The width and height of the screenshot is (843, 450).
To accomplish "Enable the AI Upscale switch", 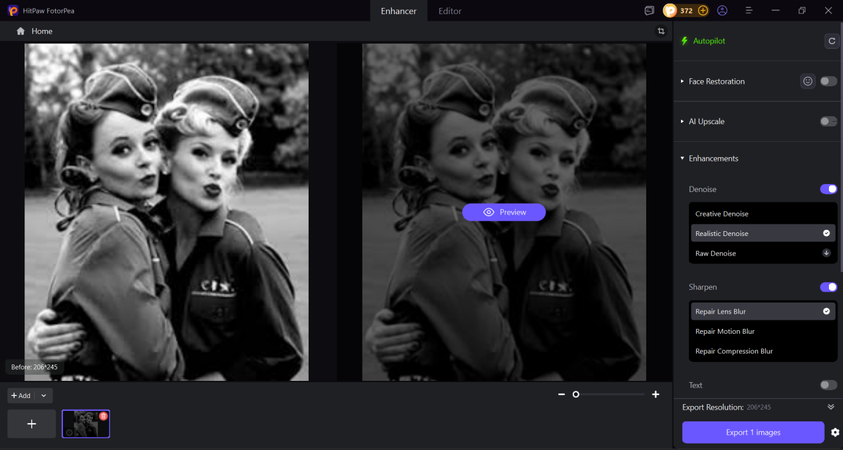I will coord(828,122).
